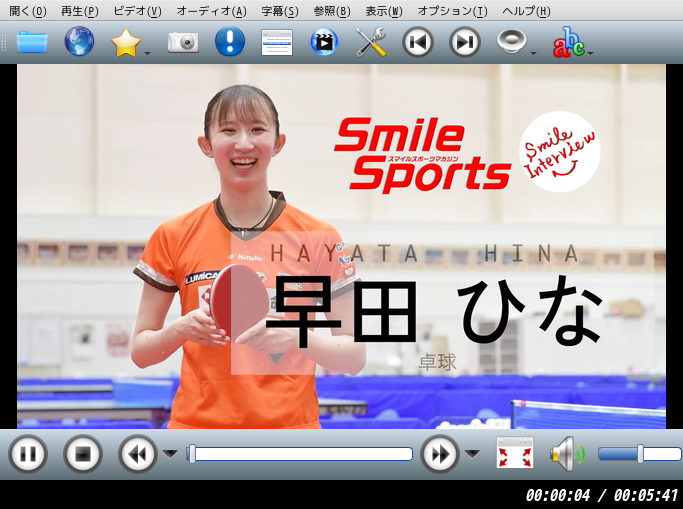Open the 開く(O) menu
The width and height of the screenshot is (683, 509).
[x=28, y=11]
